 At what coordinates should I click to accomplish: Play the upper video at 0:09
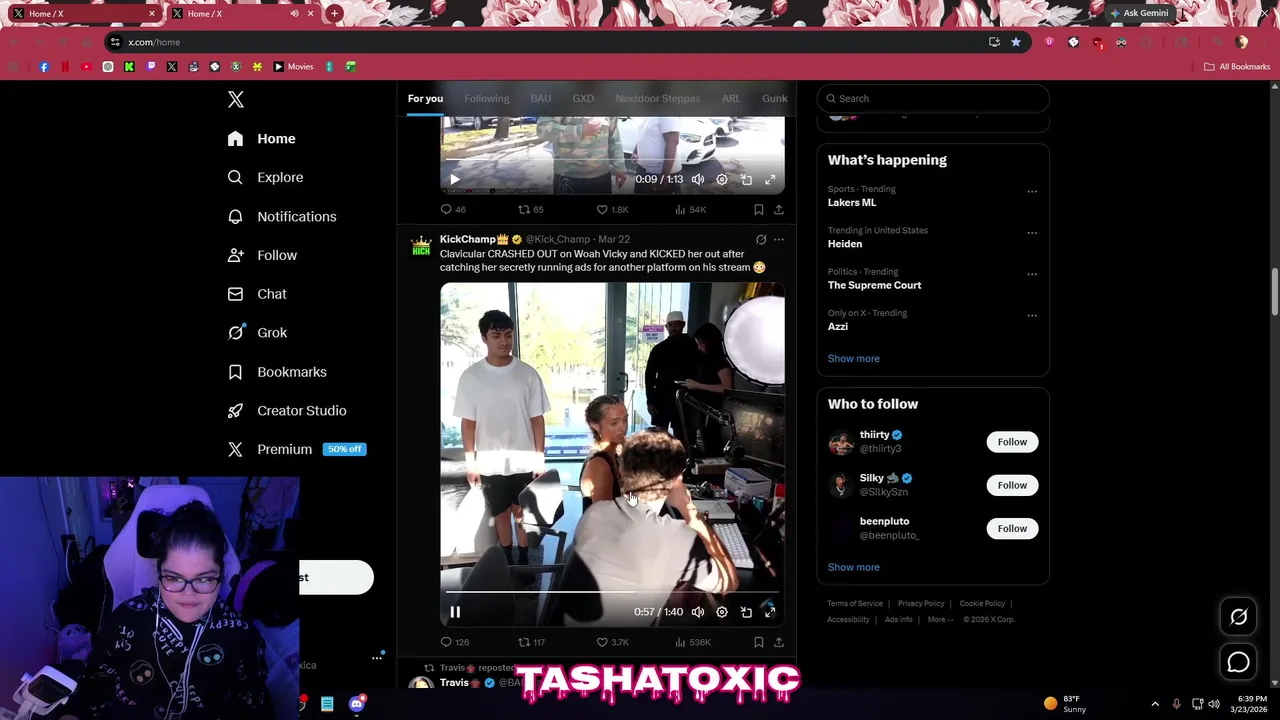coord(455,179)
